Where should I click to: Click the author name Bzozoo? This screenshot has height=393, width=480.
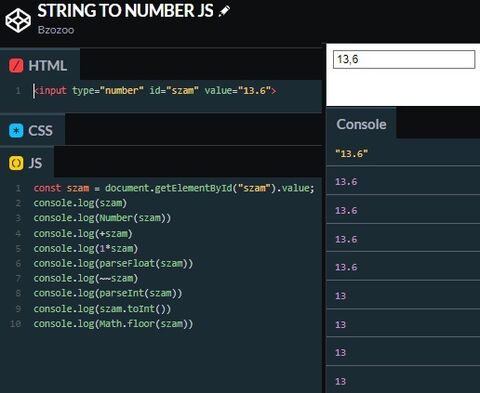pos(56,30)
